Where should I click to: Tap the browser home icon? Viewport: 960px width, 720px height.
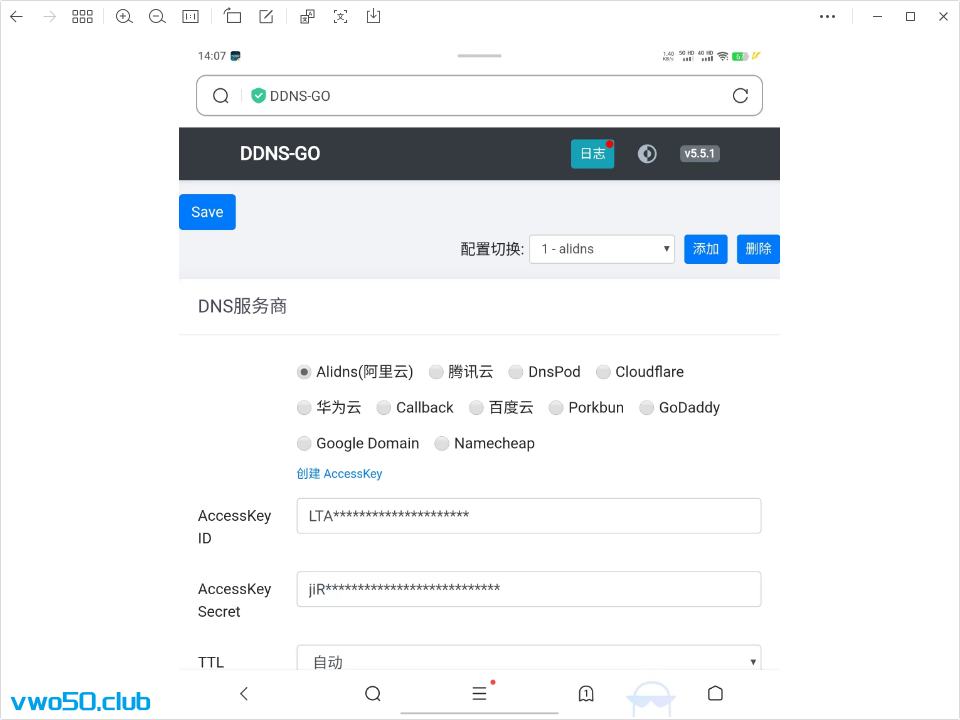pyautogui.click(x=715, y=693)
